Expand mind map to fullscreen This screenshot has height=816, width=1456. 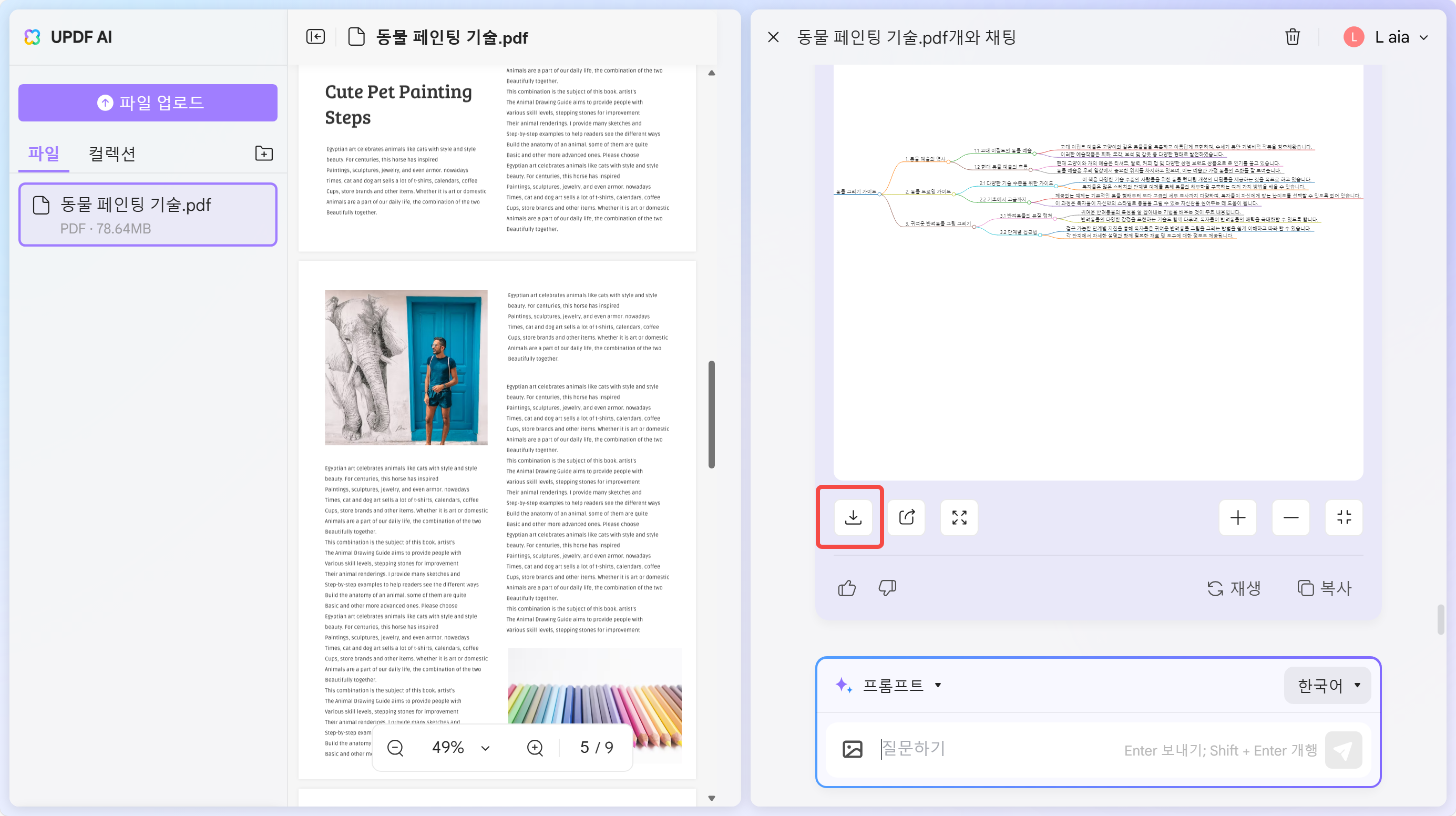click(959, 517)
